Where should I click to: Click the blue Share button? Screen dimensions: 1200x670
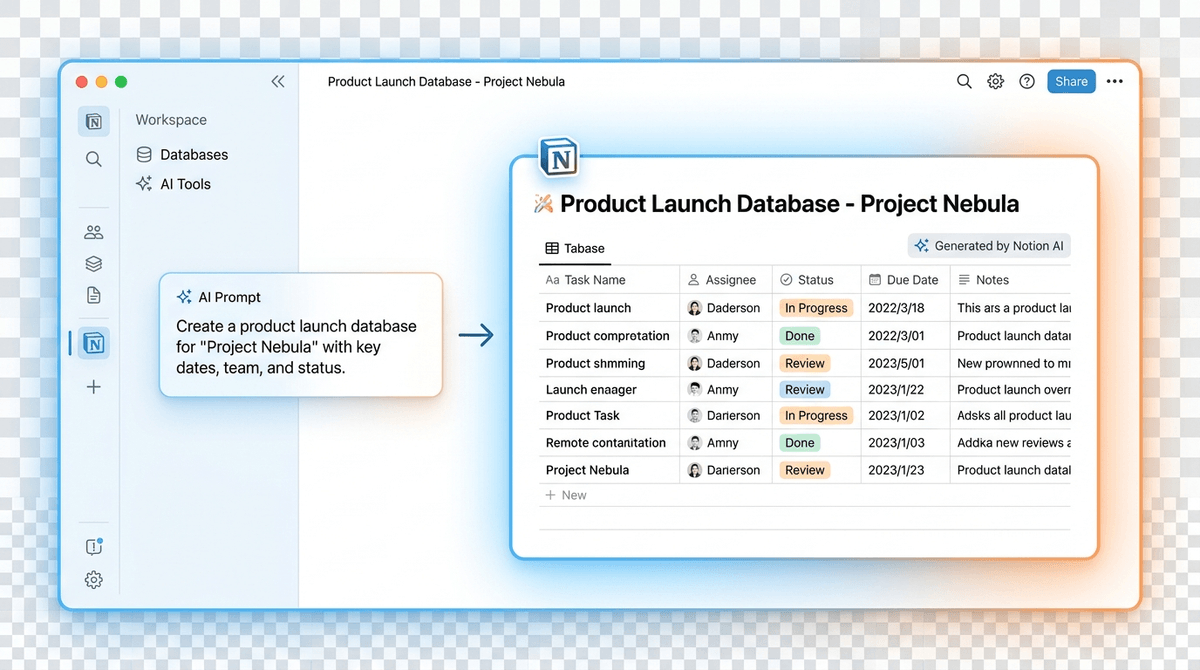(1071, 82)
